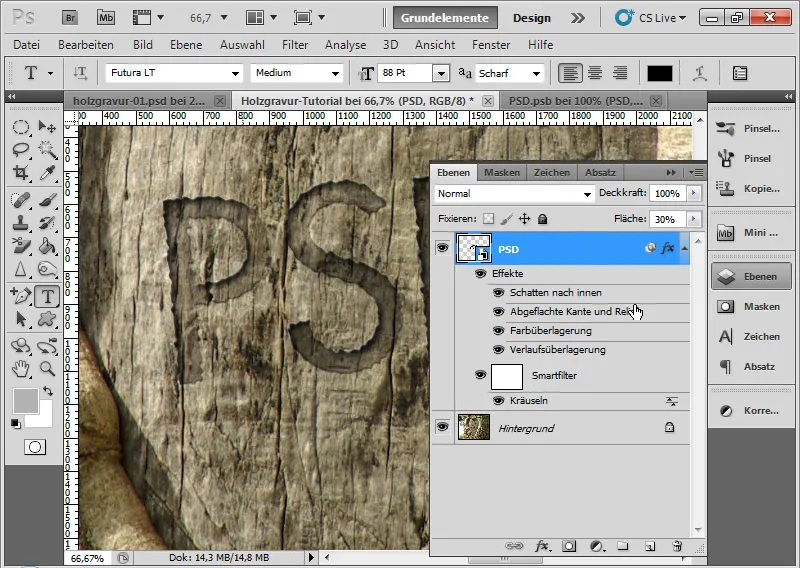This screenshot has width=800, height=568.
Task: Open the Datei menu
Action: point(27,45)
